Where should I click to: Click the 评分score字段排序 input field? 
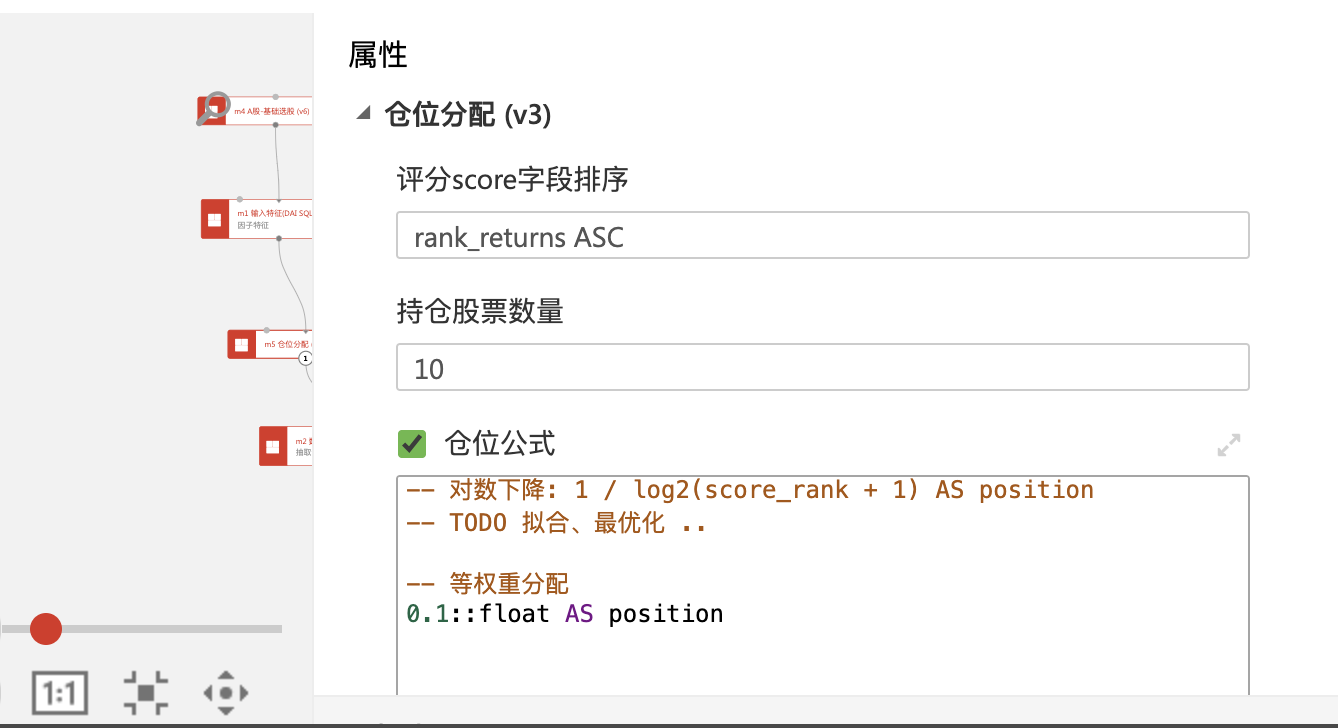(822, 236)
